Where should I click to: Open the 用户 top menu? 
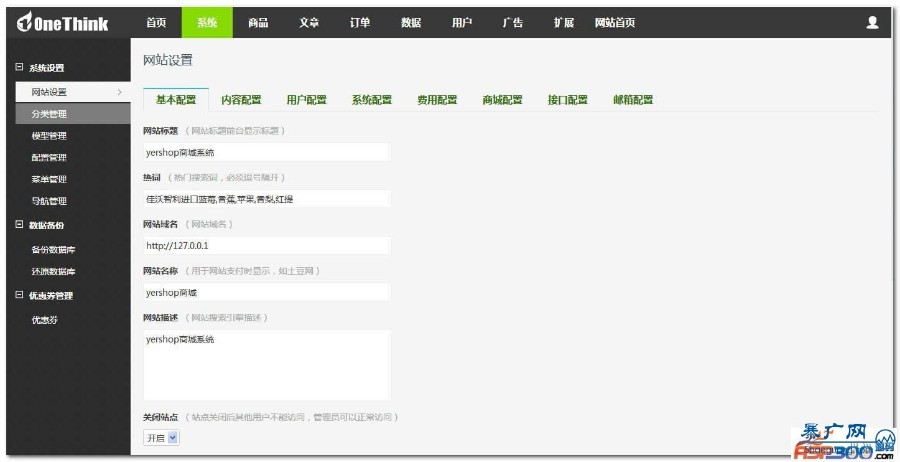462,23
